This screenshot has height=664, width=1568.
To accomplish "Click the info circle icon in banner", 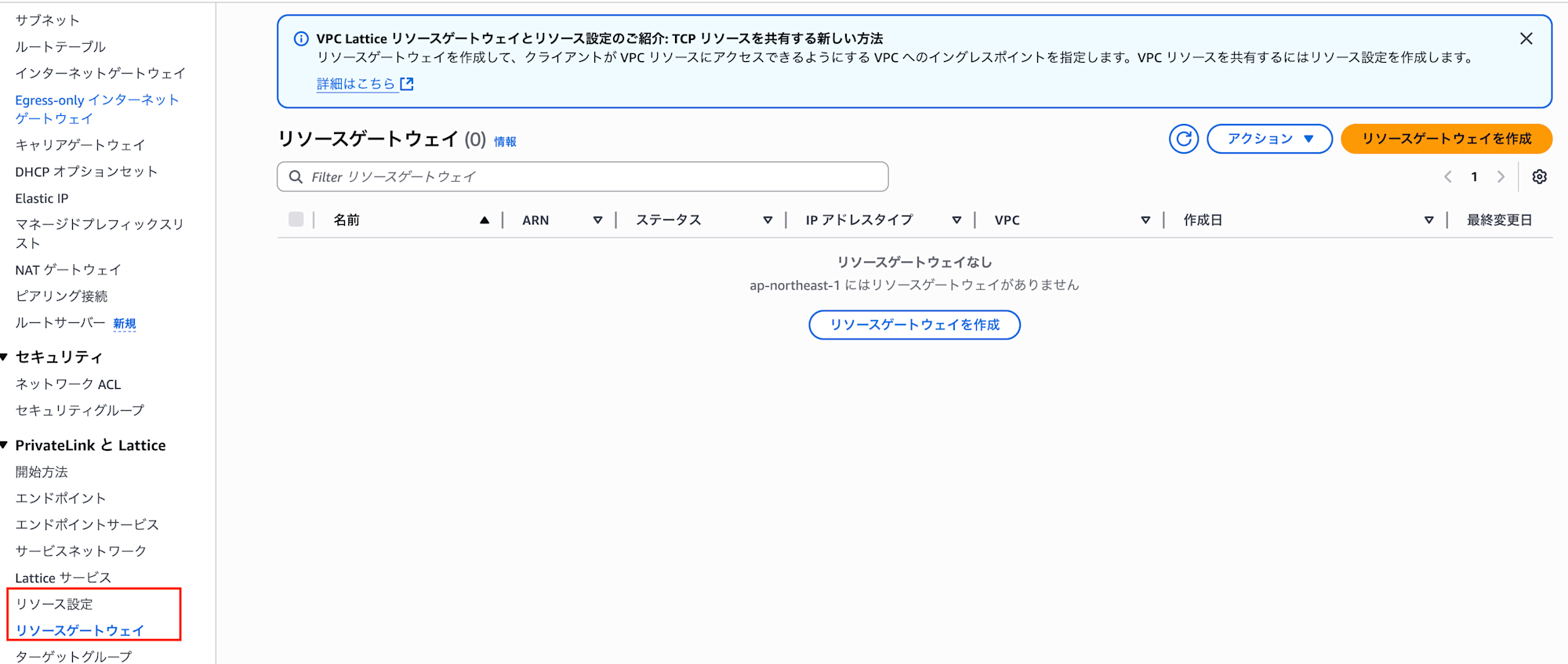I will click(x=301, y=38).
